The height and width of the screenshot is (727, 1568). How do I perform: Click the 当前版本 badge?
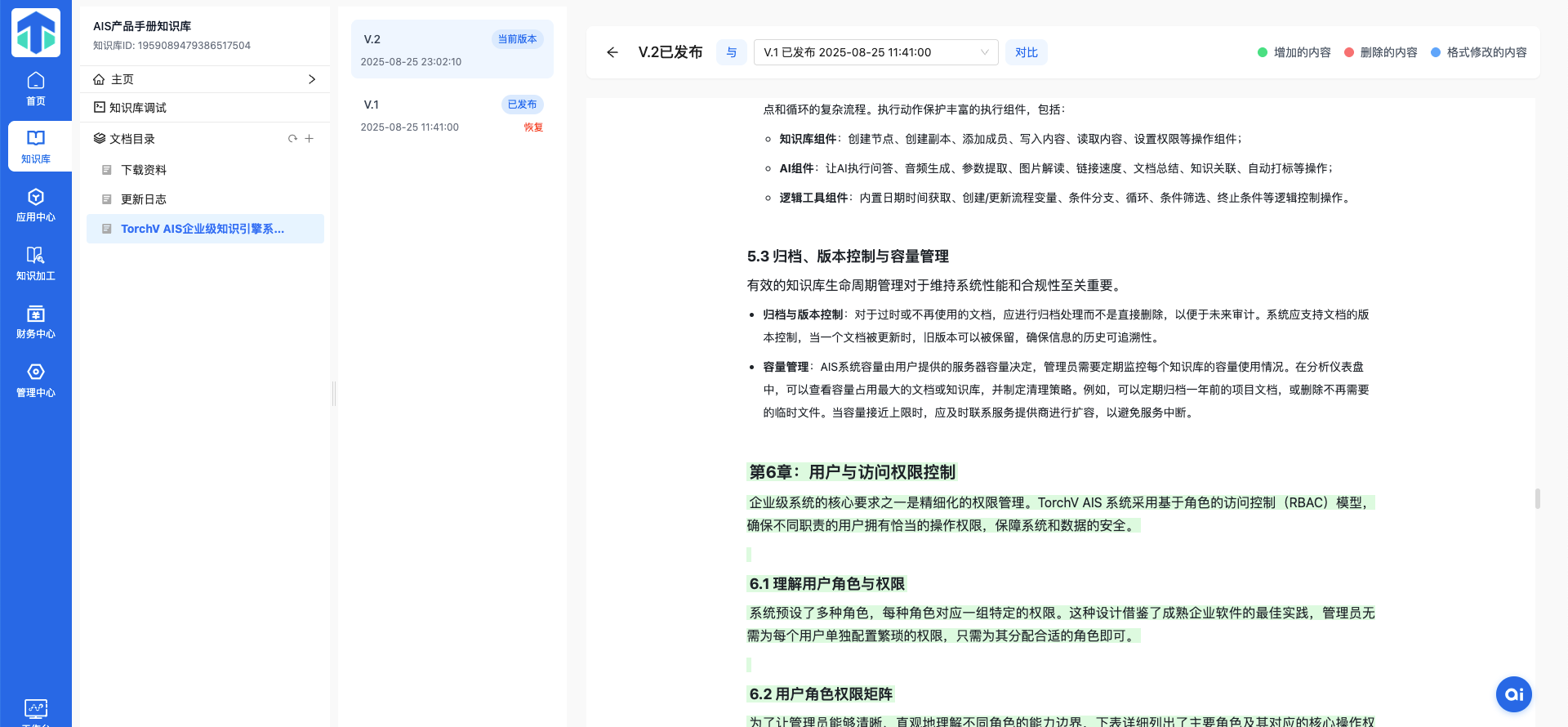(x=518, y=39)
